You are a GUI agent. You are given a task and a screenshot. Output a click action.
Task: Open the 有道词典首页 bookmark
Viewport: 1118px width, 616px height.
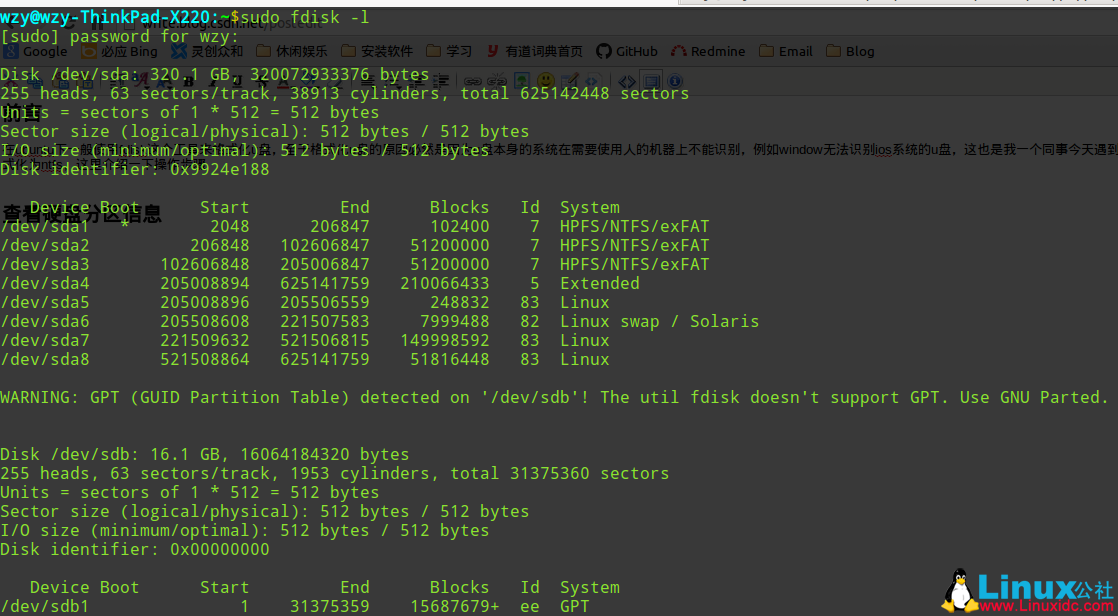click(x=534, y=52)
